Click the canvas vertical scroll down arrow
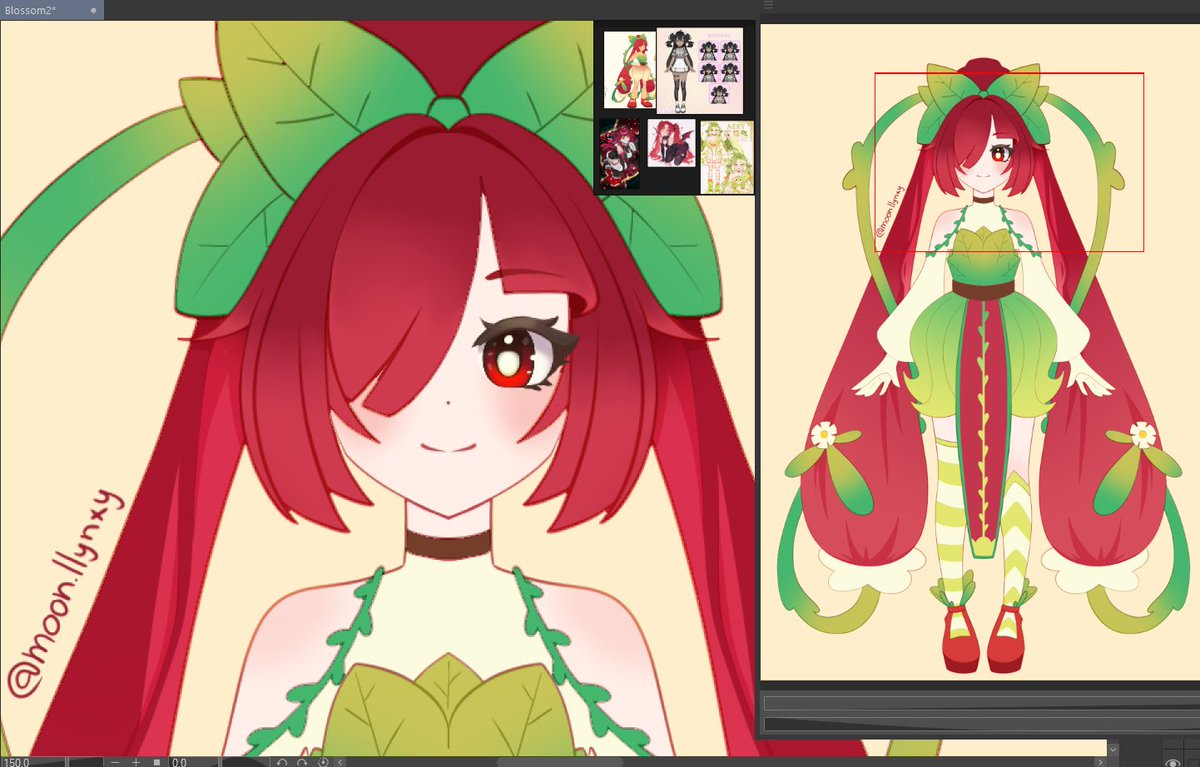 [1113, 749]
